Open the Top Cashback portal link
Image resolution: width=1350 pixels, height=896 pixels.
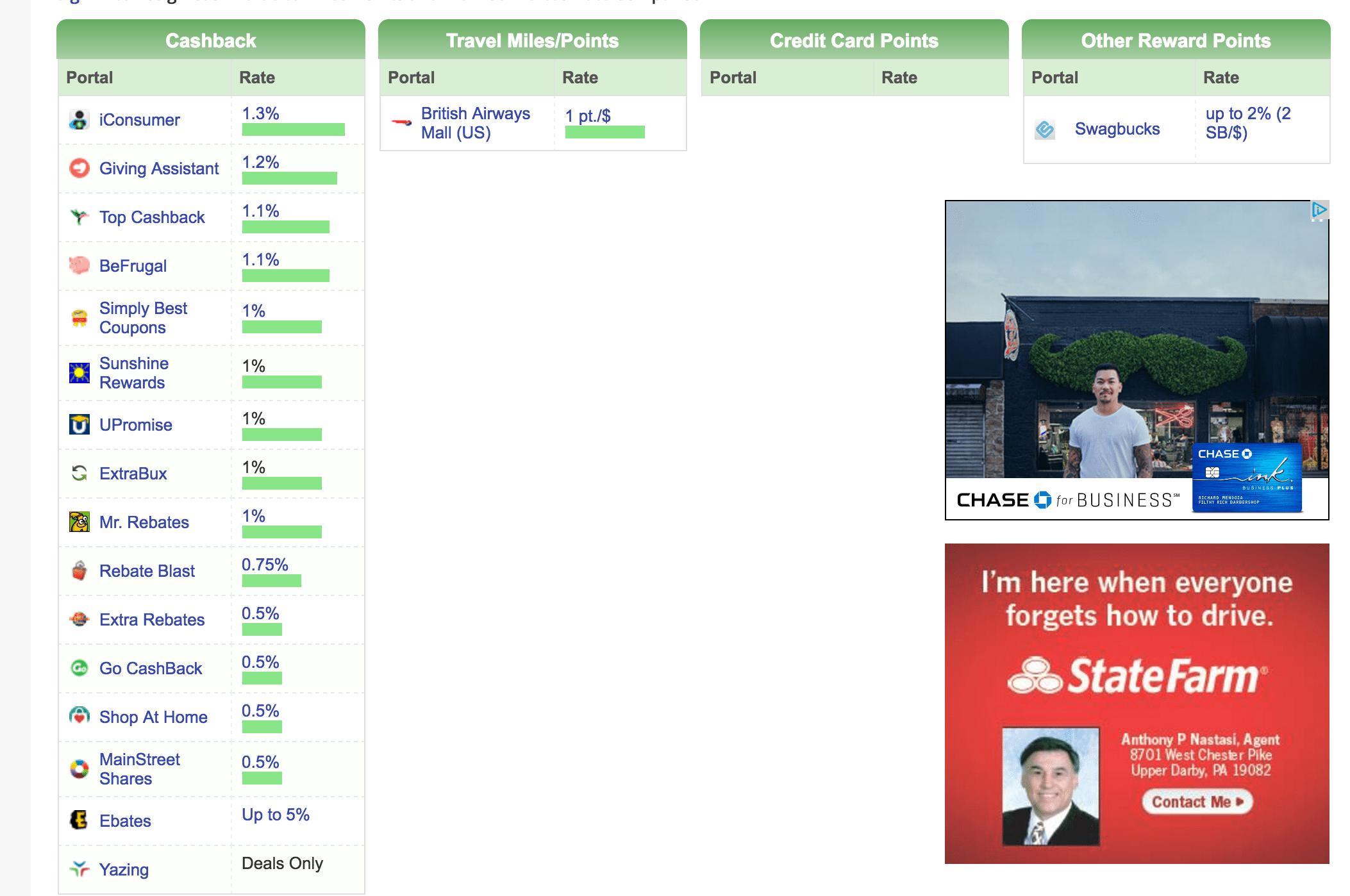152,217
